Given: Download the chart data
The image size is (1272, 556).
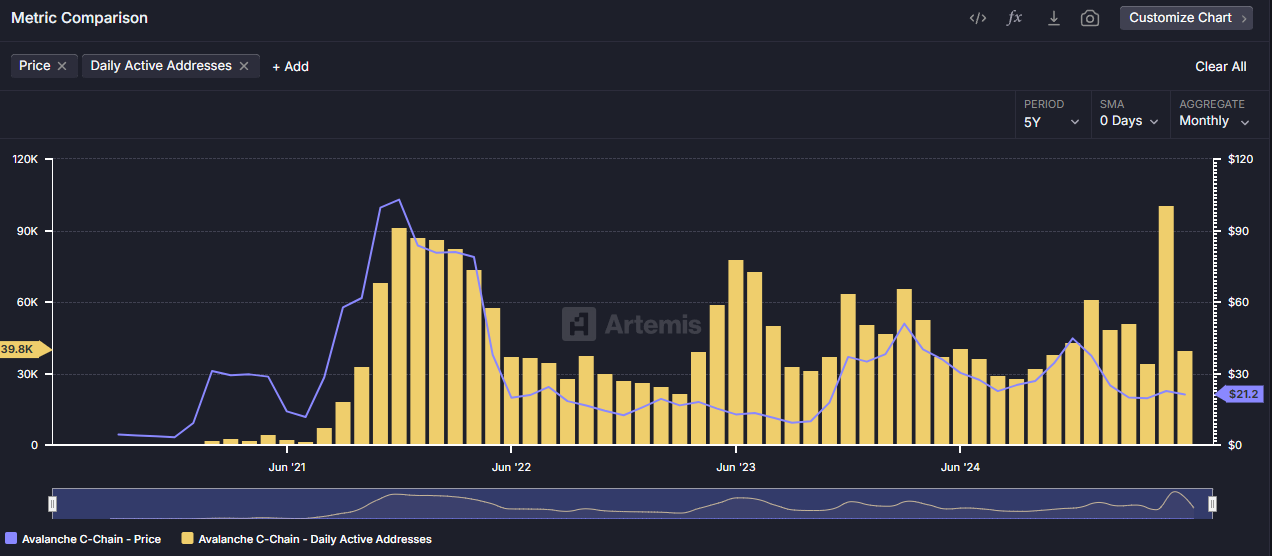Looking at the screenshot, I should click(x=1053, y=18).
